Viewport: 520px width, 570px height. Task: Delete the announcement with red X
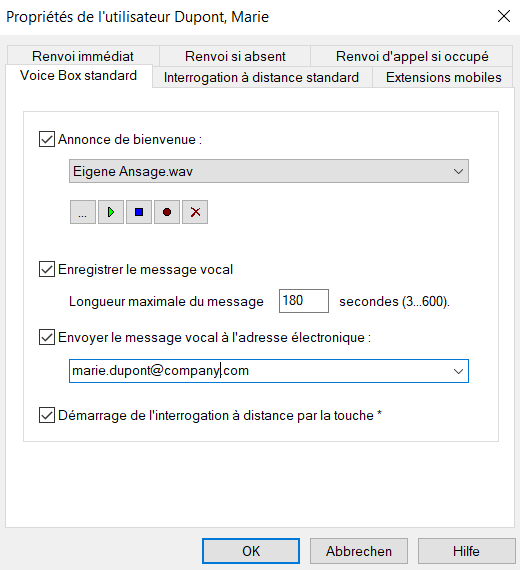[x=195, y=212]
